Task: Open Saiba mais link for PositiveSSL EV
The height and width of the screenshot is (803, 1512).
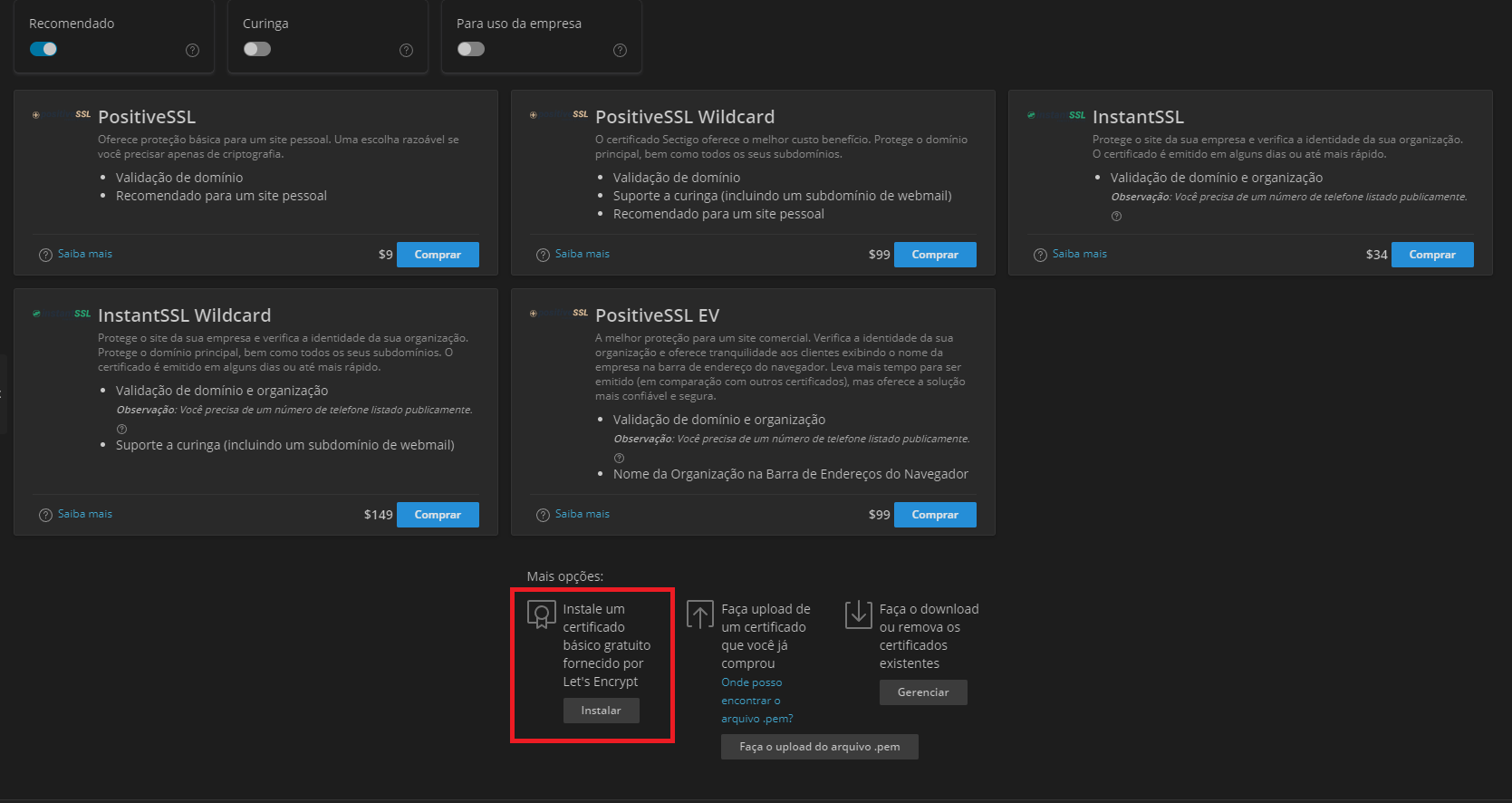Action: point(583,514)
